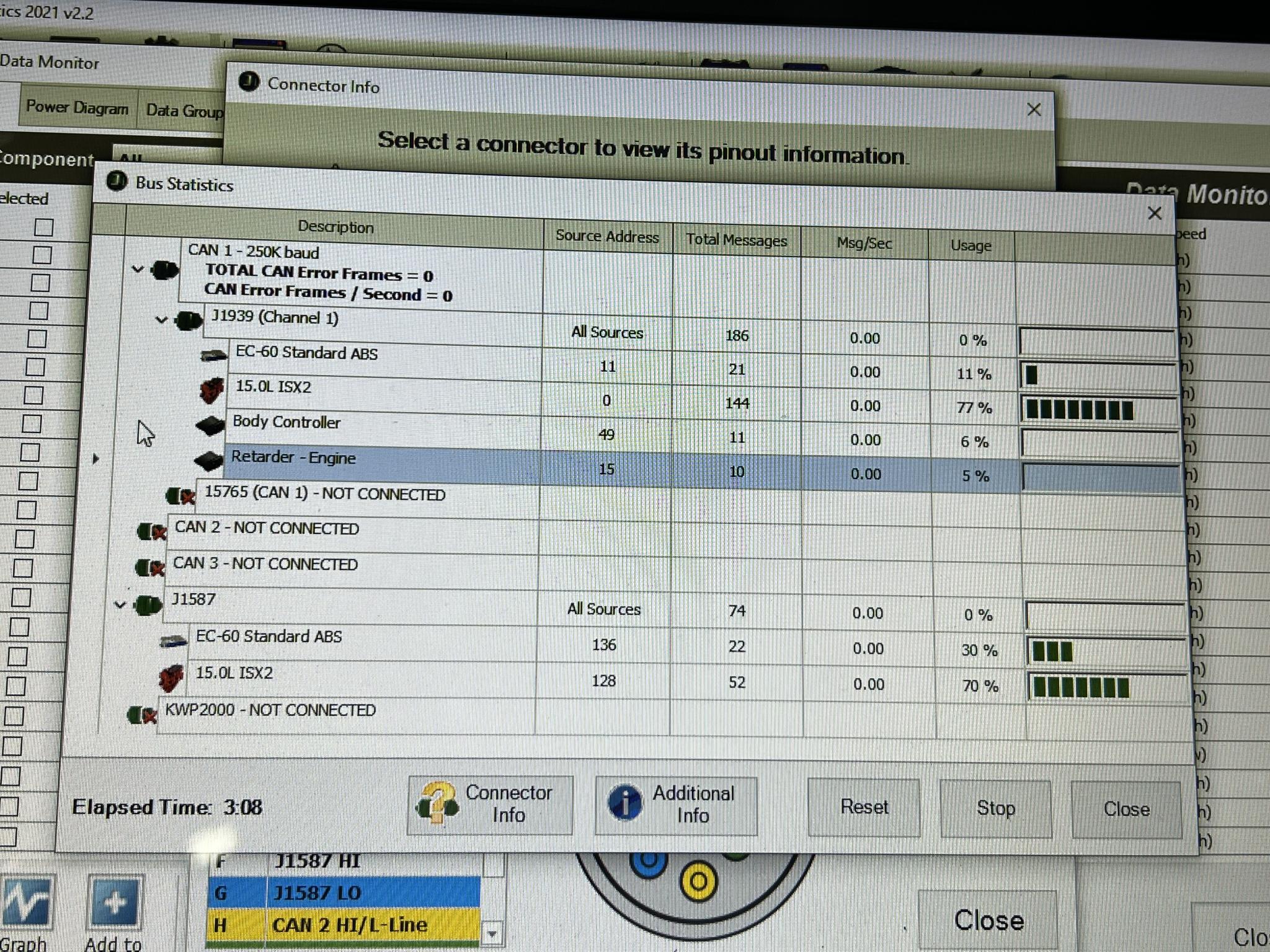This screenshot has width=1270, height=952.
Task: Select the J1939 15.0L ISX2 engine icon
Action: [211, 390]
